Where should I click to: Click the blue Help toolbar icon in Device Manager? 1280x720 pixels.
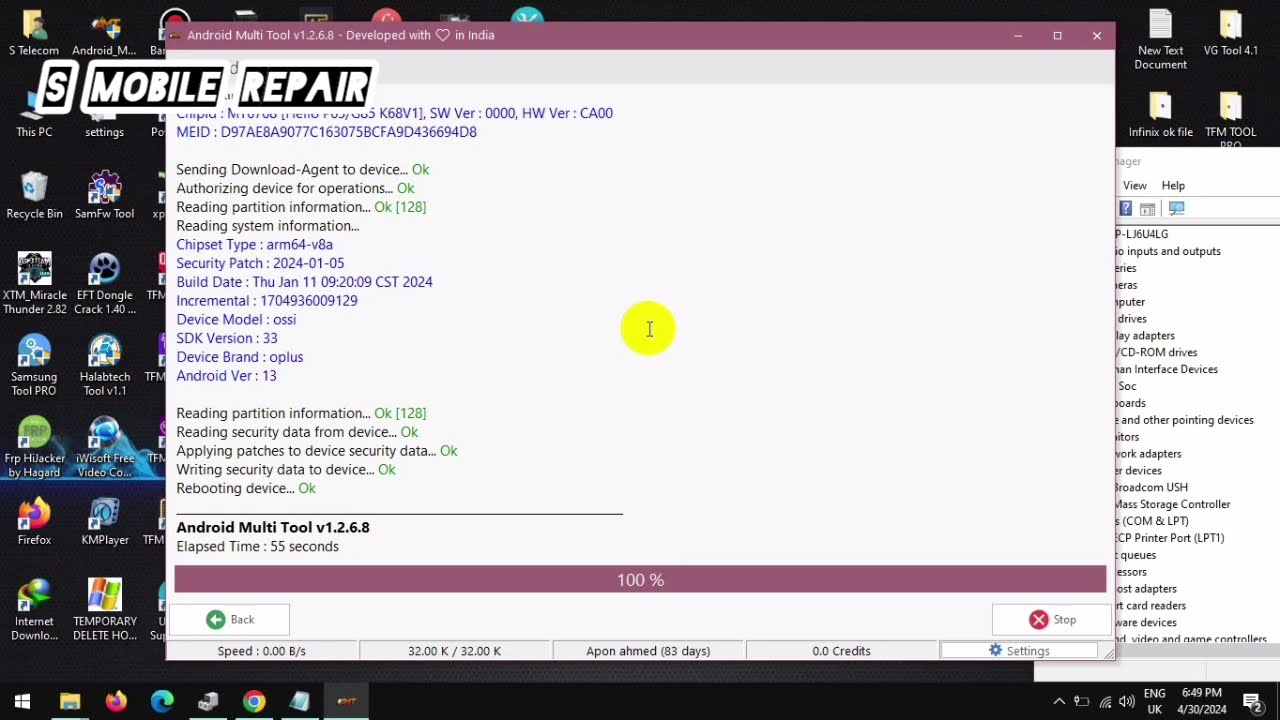(1126, 209)
